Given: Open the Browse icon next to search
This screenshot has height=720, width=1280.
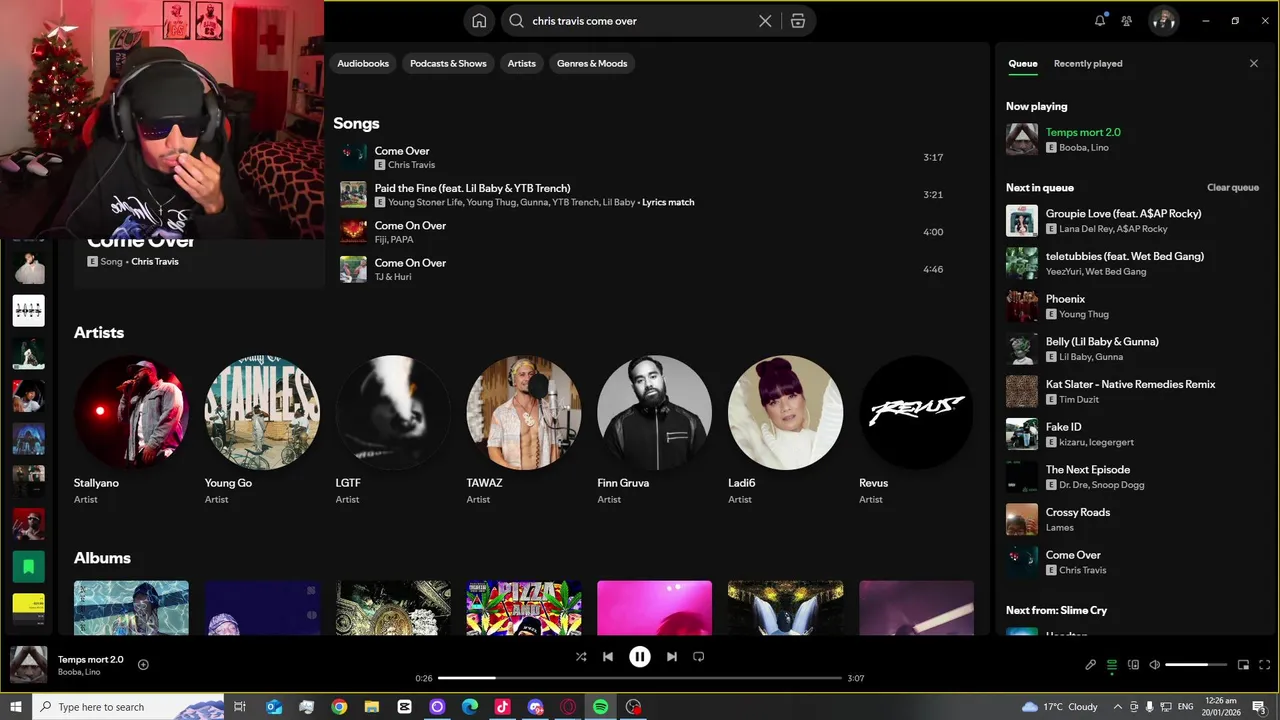Looking at the screenshot, I should [797, 21].
